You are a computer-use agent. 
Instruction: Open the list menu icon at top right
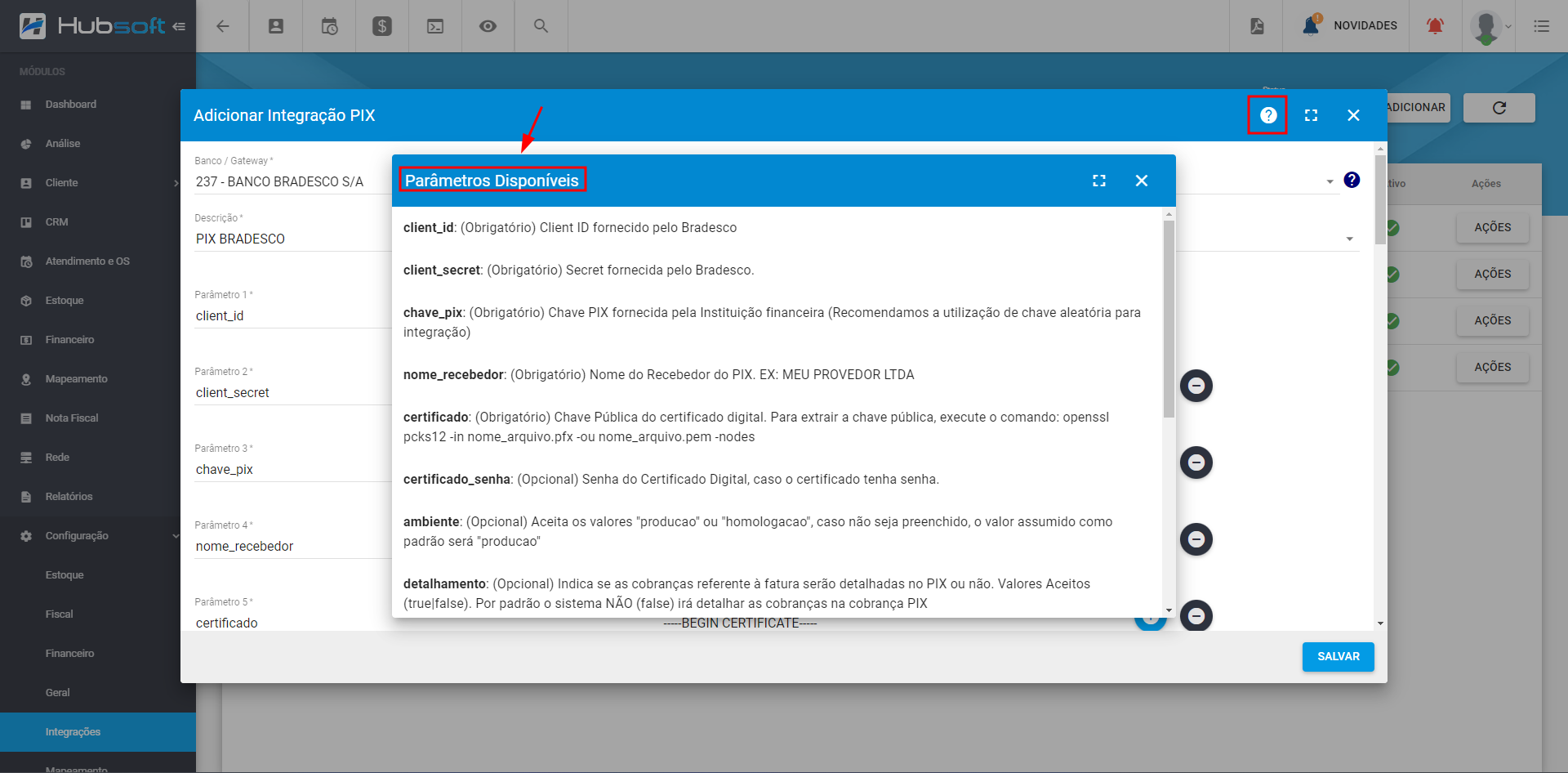click(x=1541, y=26)
